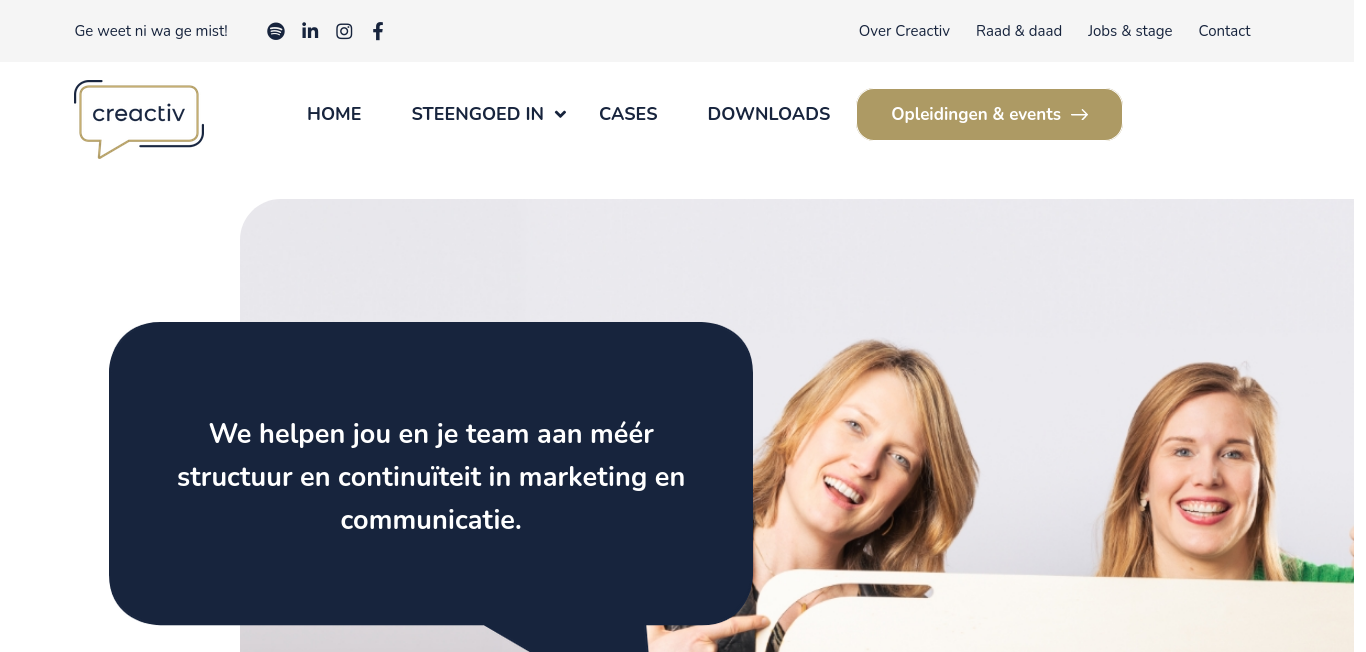Click the Ge weet ni wa ge mist text

(x=151, y=31)
